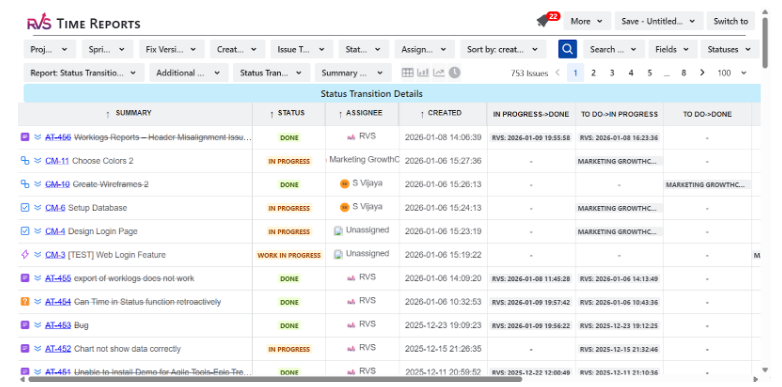This screenshot has height=387, width=782.
Task: Open issue link AT-452
Action: pyautogui.click(x=58, y=349)
